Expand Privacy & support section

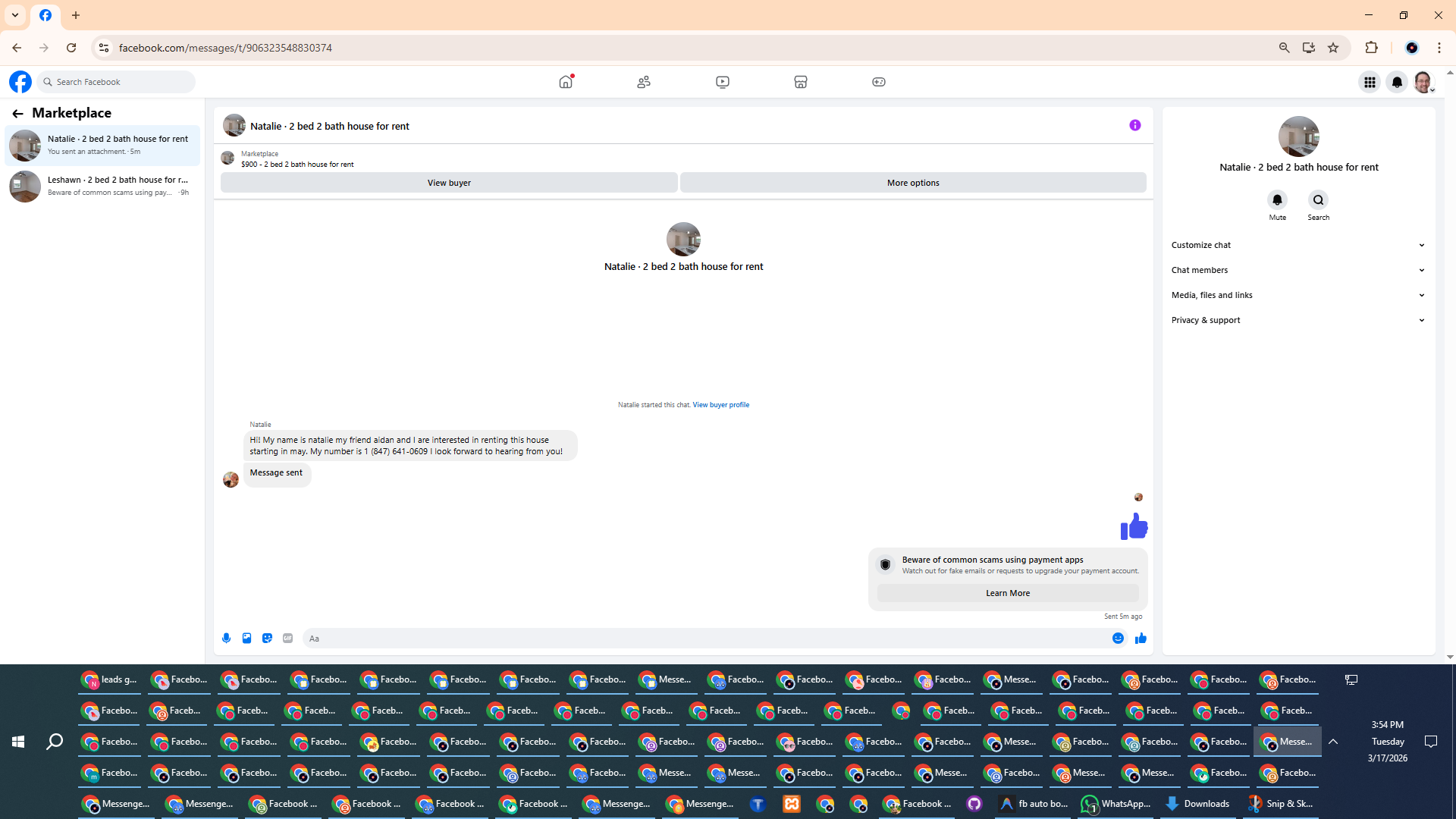click(1298, 320)
